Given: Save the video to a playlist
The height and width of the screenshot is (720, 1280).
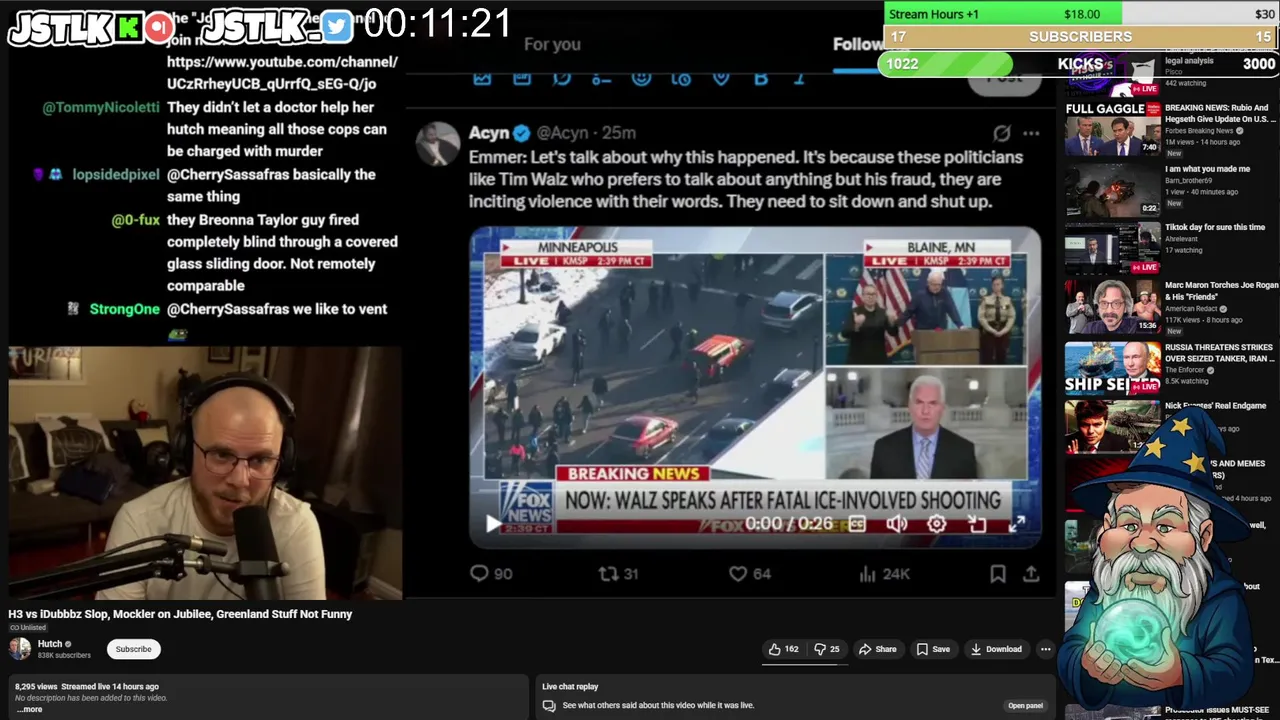Looking at the screenshot, I should (x=933, y=649).
